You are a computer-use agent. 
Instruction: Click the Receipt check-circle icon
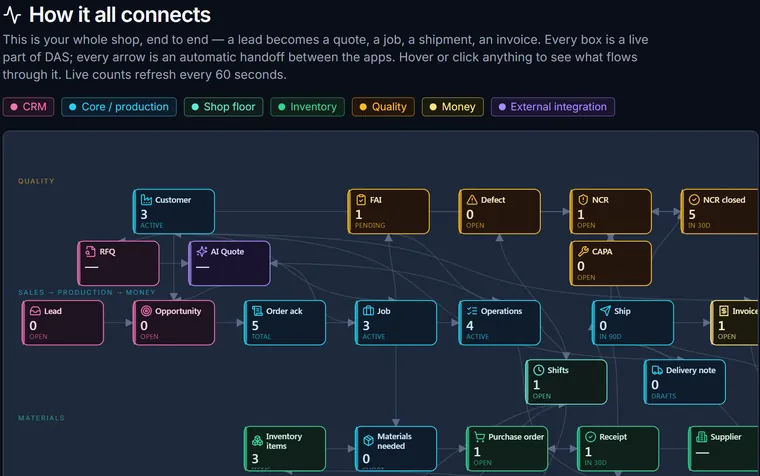590,437
